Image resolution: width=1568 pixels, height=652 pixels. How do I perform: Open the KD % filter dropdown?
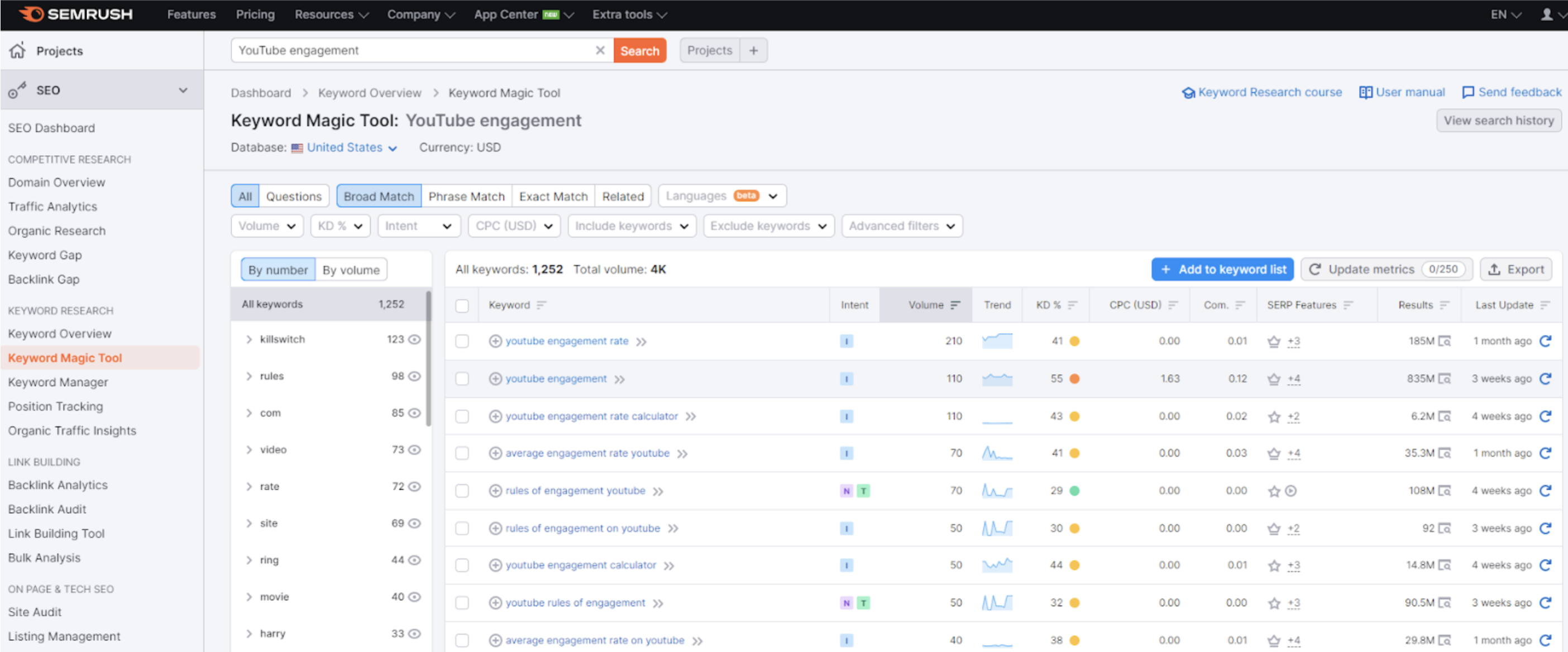tap(340, 226)
